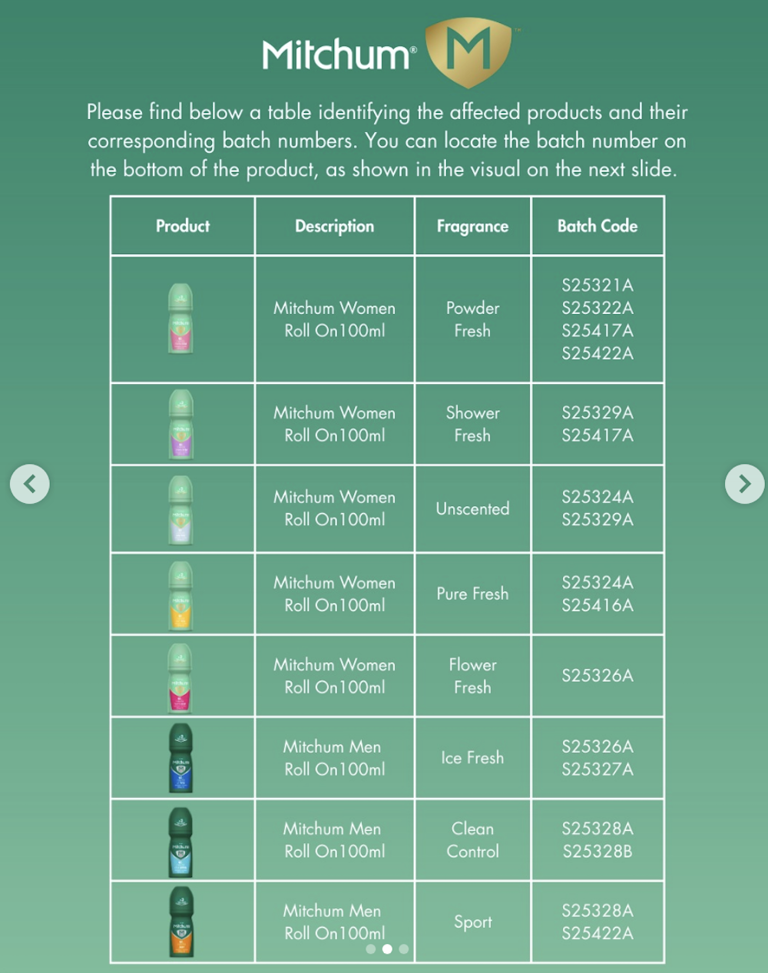Select the second highlighted pagination dot
This screenshot has height=973, width=768.
(387, 948)
